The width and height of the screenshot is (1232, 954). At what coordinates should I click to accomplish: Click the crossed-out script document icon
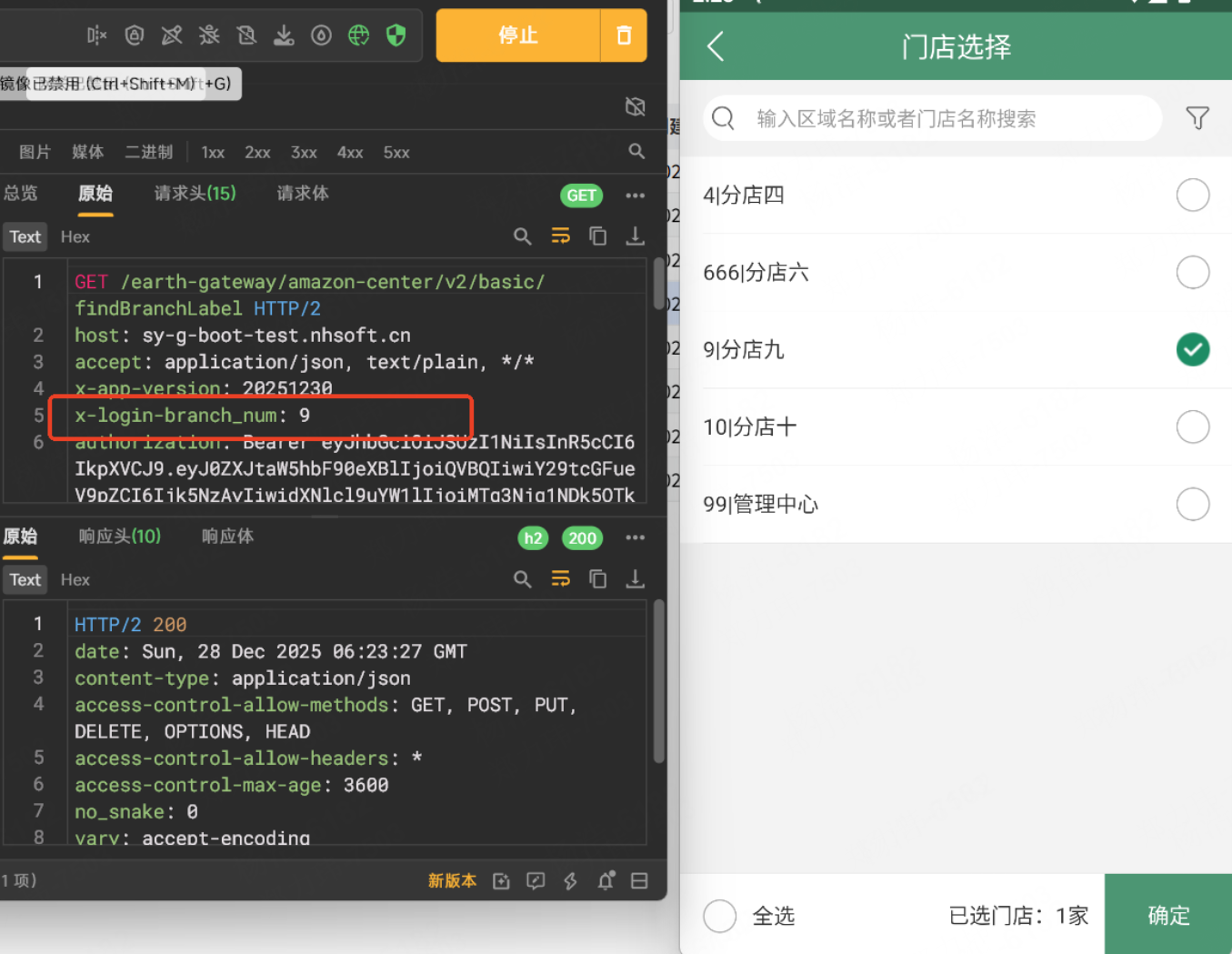[x=246, y=35]
